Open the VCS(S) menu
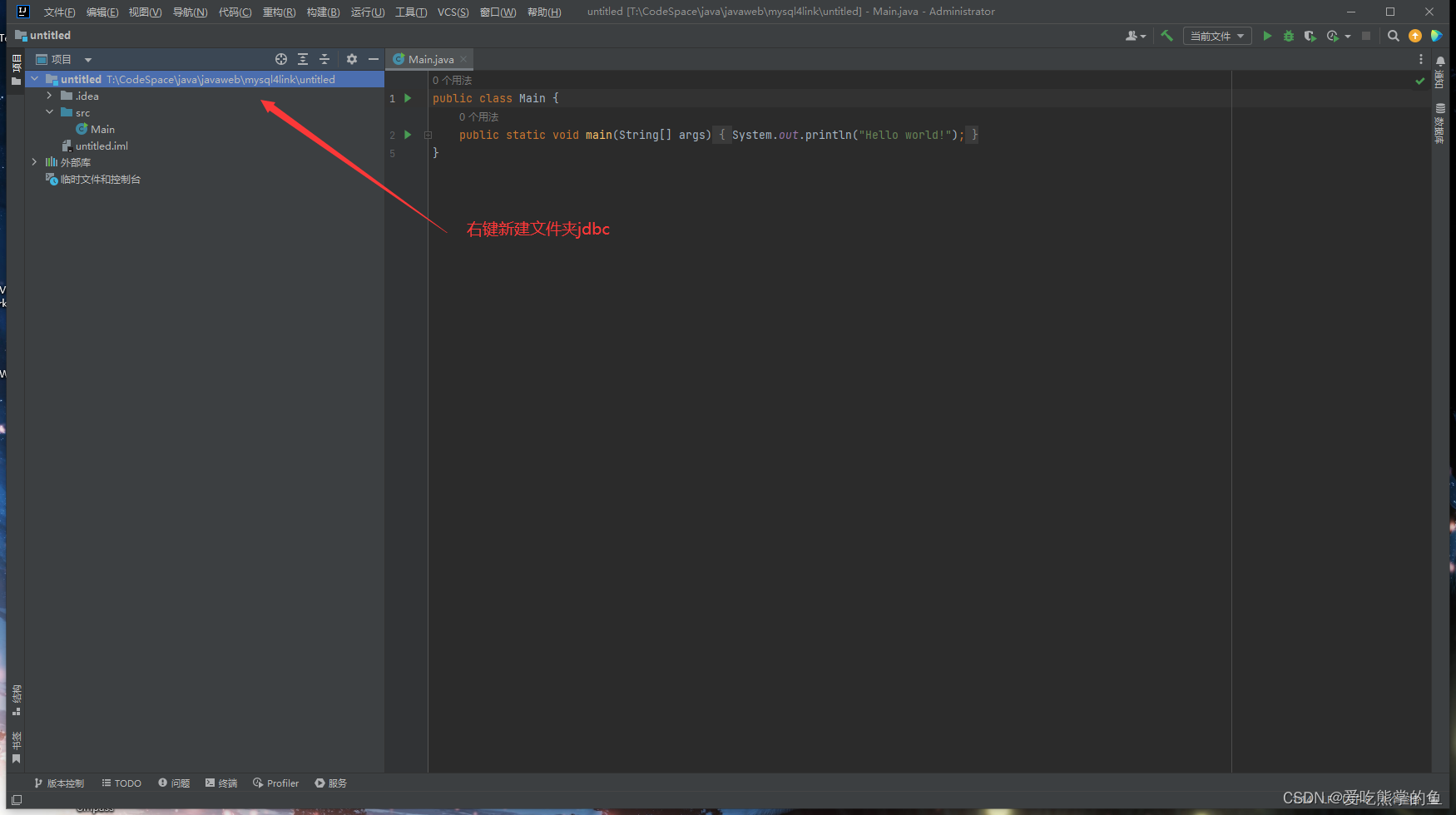The width and height of the screenshot is (1456, 815). pos(453,12)
